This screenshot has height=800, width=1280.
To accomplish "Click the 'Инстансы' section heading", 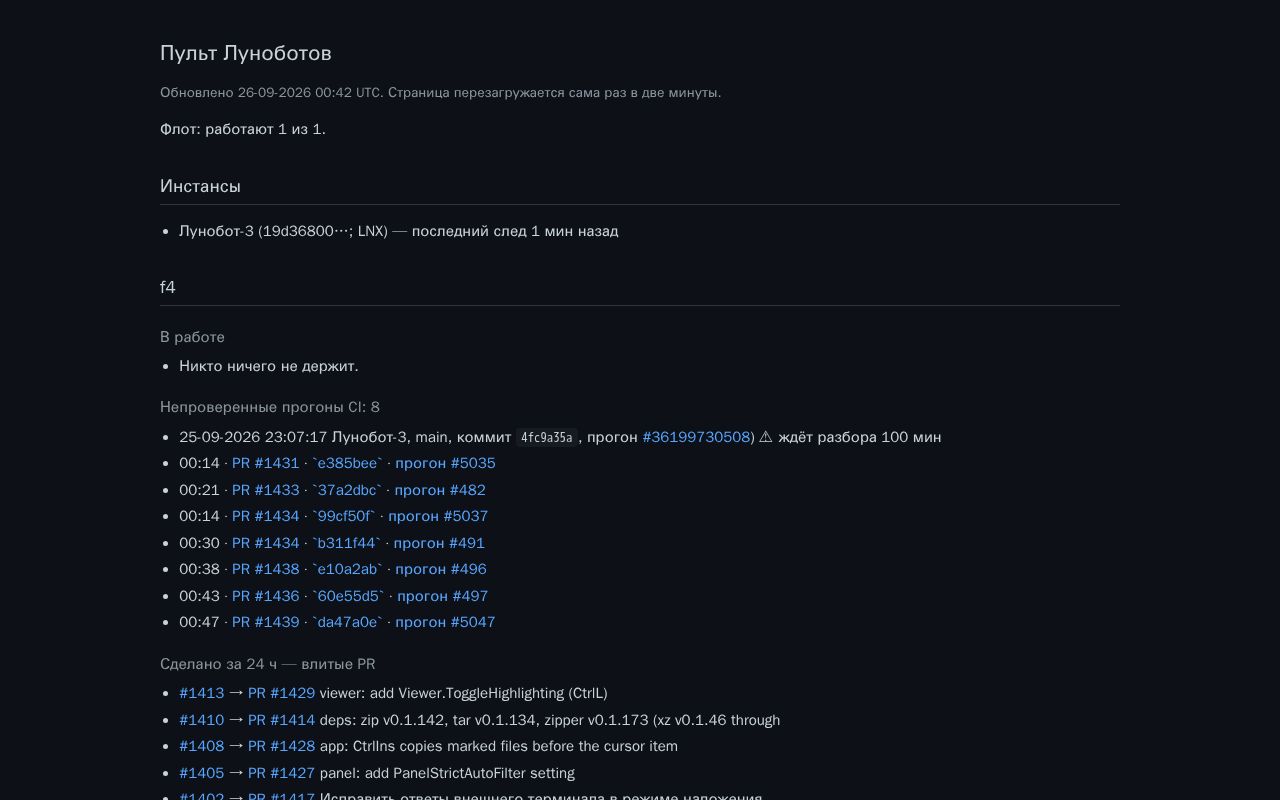I will pos(200,186).
